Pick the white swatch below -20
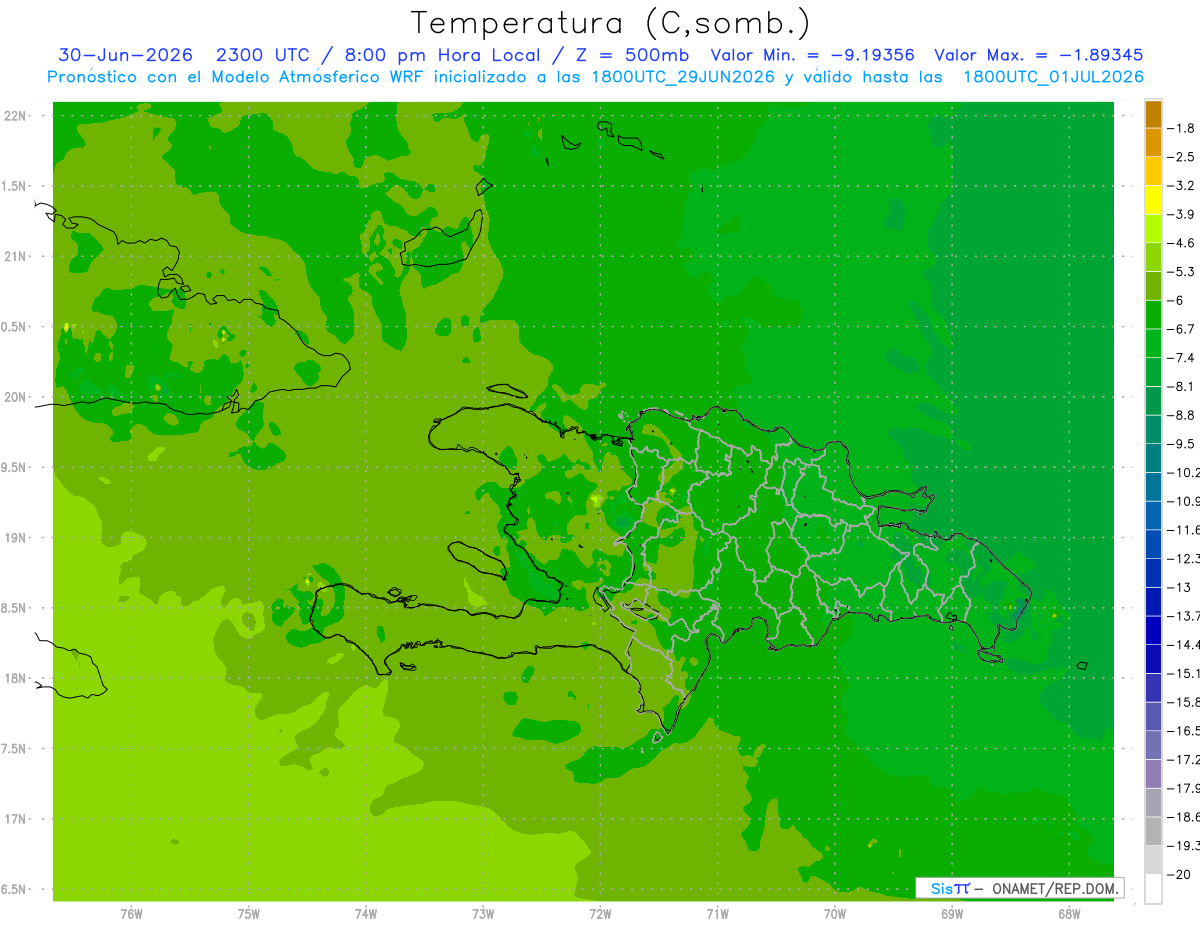The image size is (1200, 927). 1153,889
